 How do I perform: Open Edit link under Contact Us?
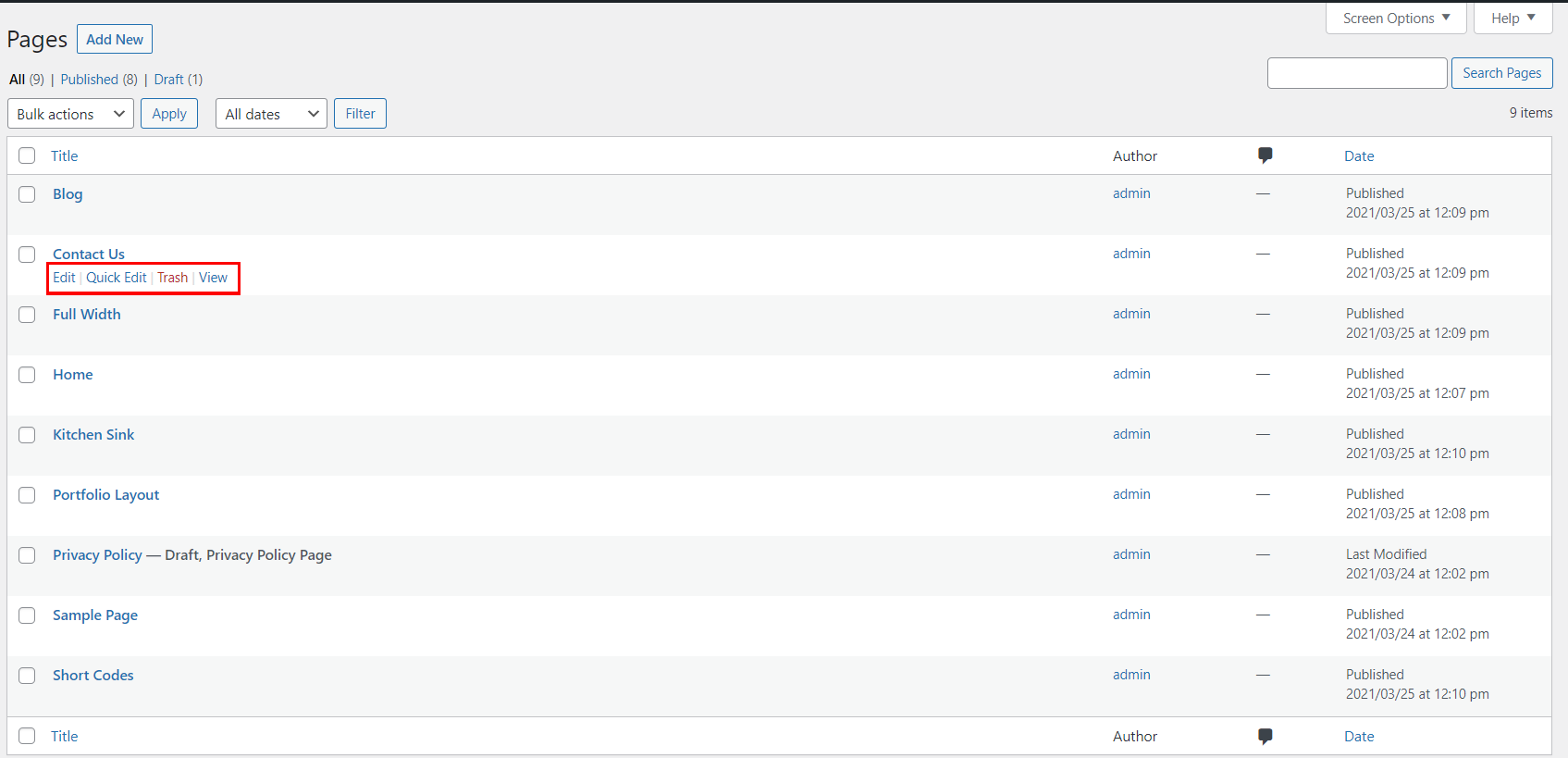point(64,278)
